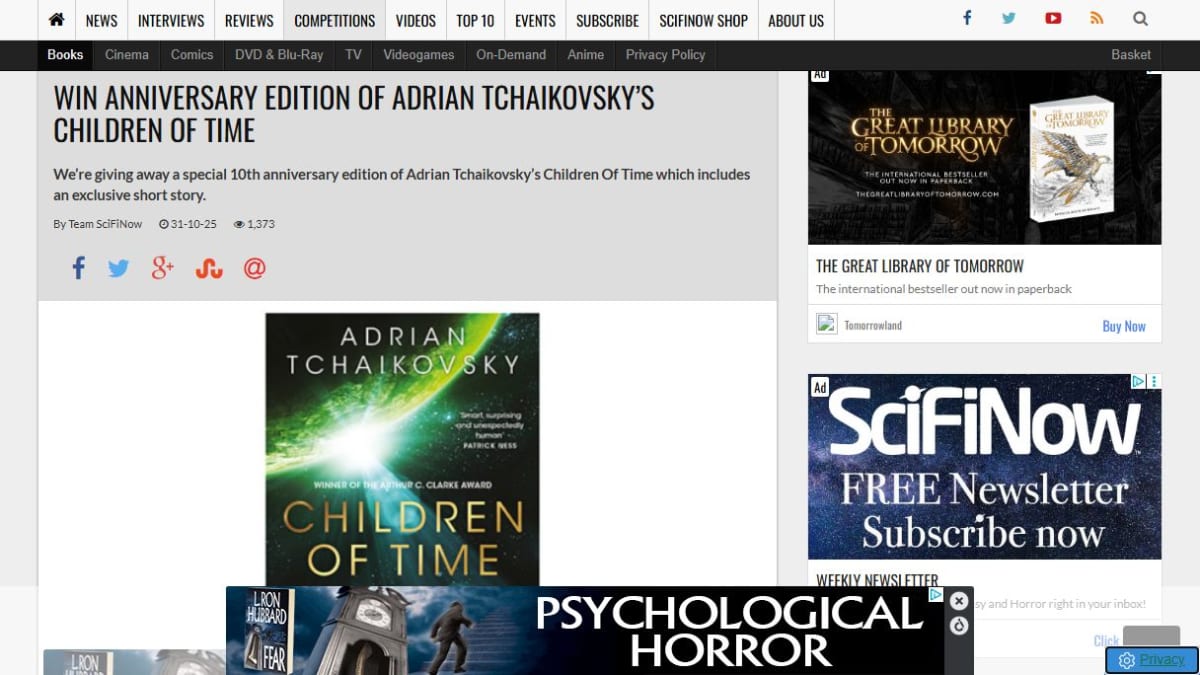The image size is (1200, 675).
Task: Go to the home page icon
Action: pos(57,20)
